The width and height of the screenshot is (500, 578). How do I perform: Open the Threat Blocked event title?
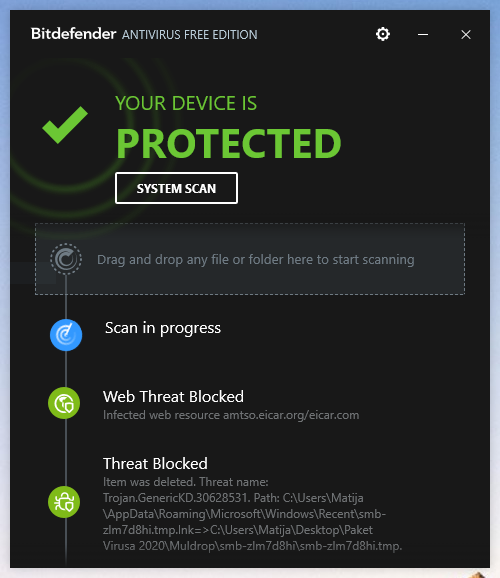[155, 464]
